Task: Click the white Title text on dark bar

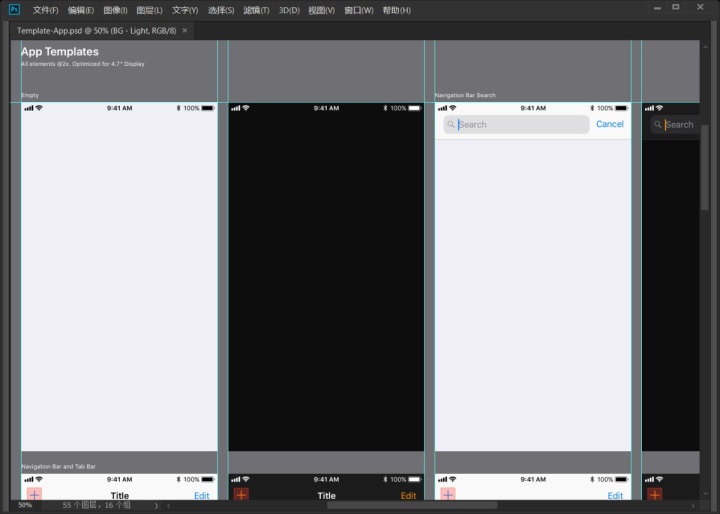Action: (326, 496)
